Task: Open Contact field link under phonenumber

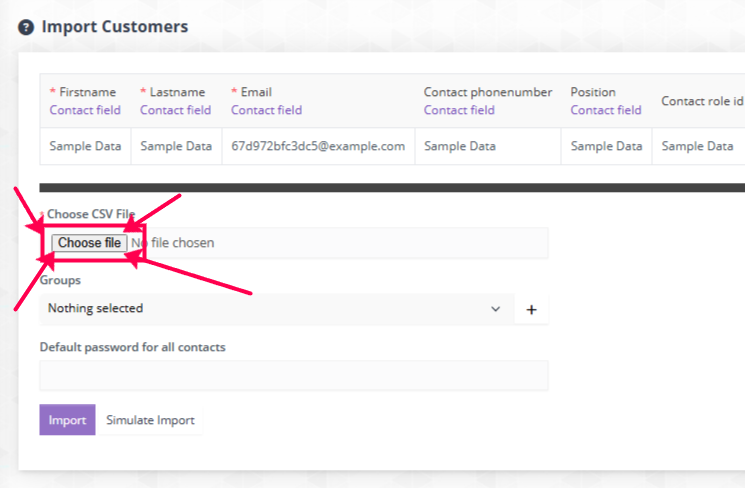Action: (459, 110)
